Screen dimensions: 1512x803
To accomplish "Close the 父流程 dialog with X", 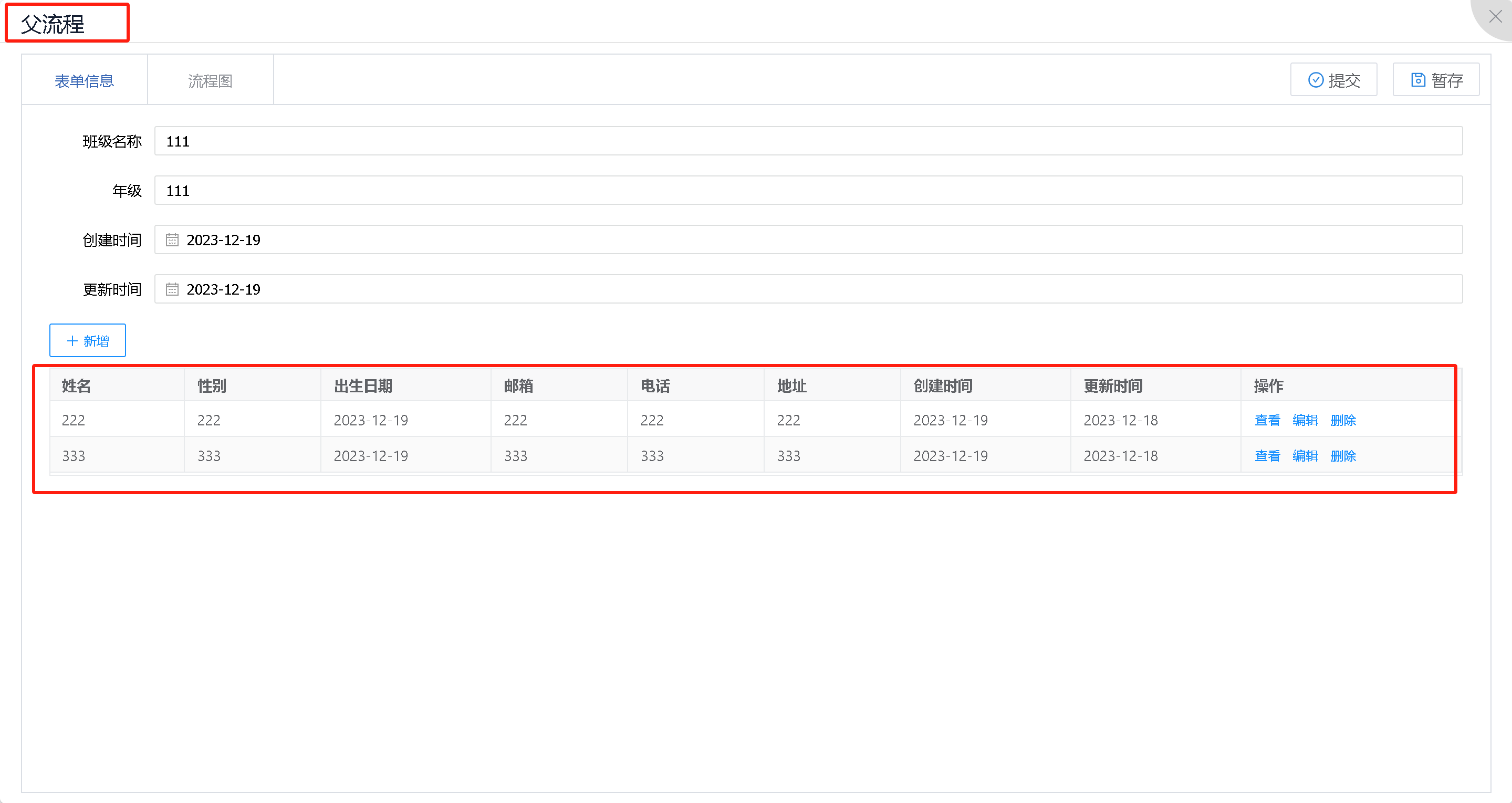I will [1495, 16].
